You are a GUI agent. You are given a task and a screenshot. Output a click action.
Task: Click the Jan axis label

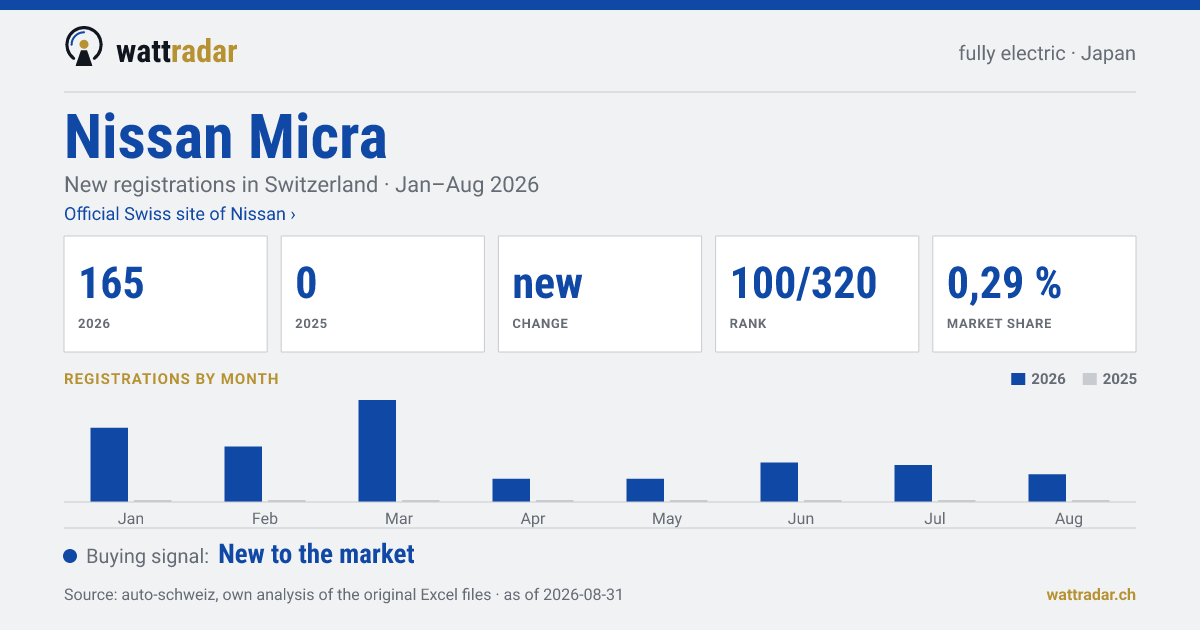point(131,518)
